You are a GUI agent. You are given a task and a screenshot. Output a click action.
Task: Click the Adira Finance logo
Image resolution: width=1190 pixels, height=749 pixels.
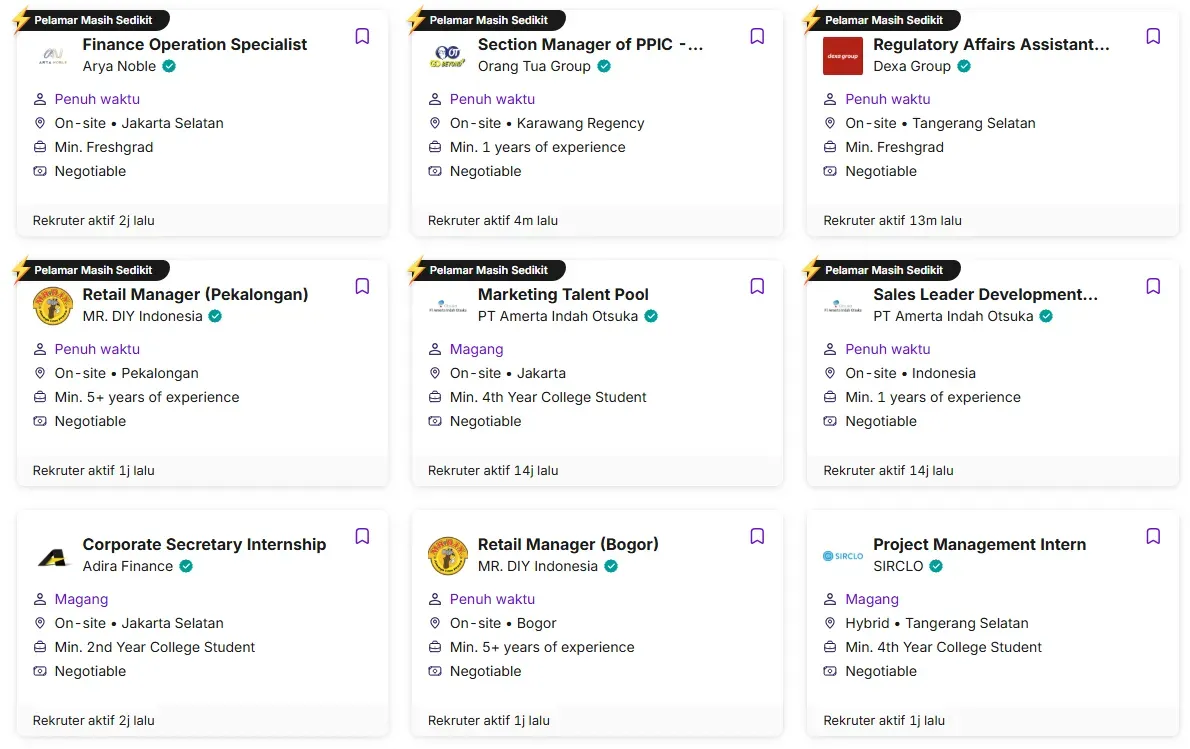52,556
